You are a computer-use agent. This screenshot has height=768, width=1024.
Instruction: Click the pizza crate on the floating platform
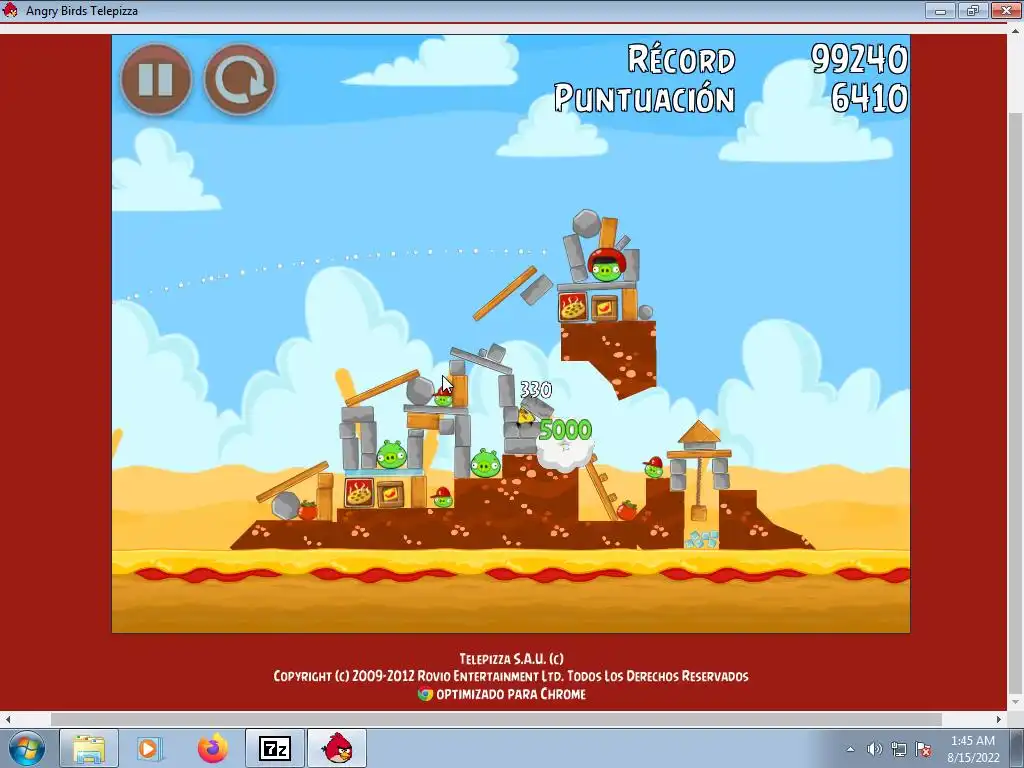(x=573, y=307)
